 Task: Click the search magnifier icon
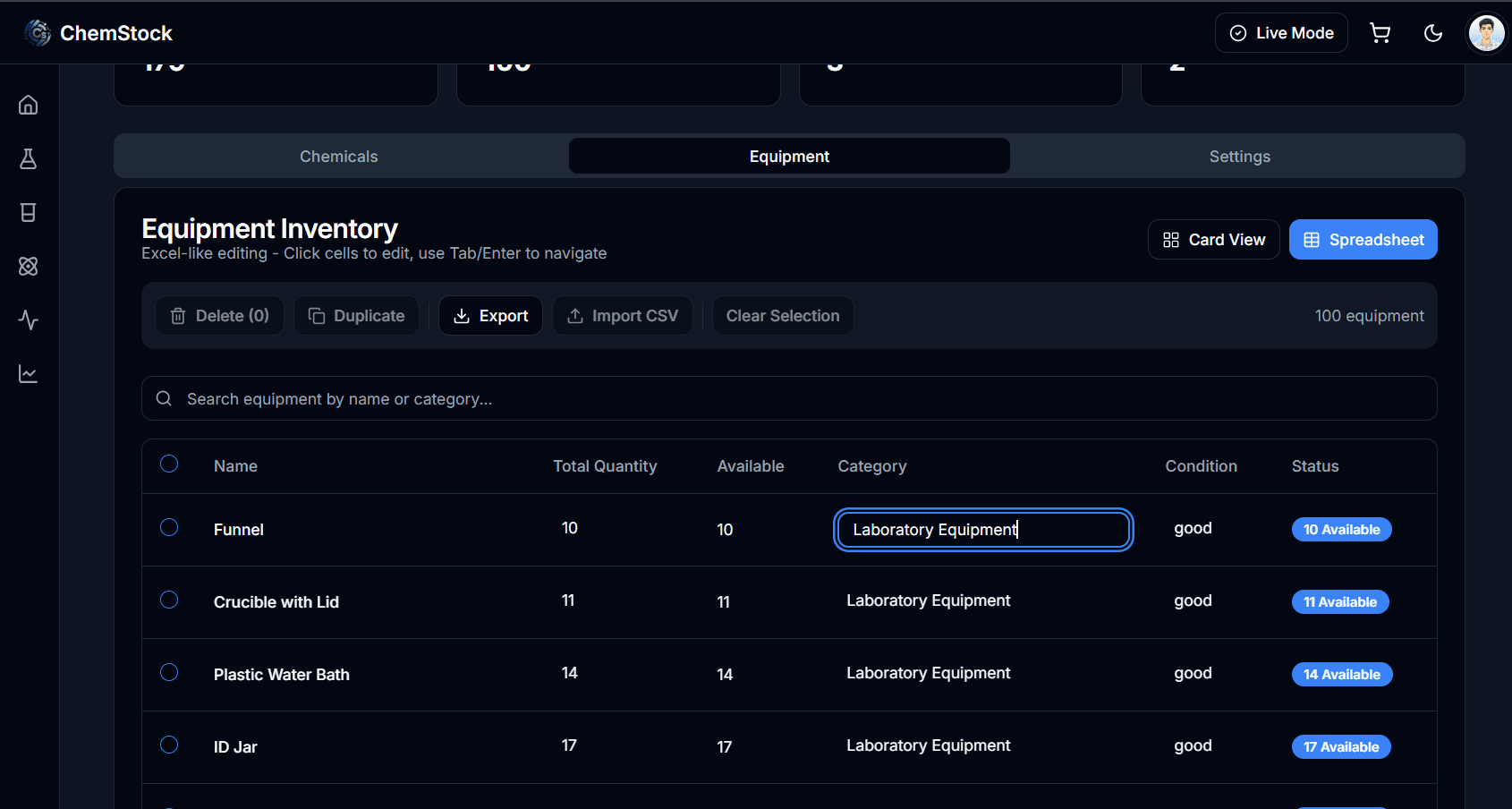(x=164, y=398)
